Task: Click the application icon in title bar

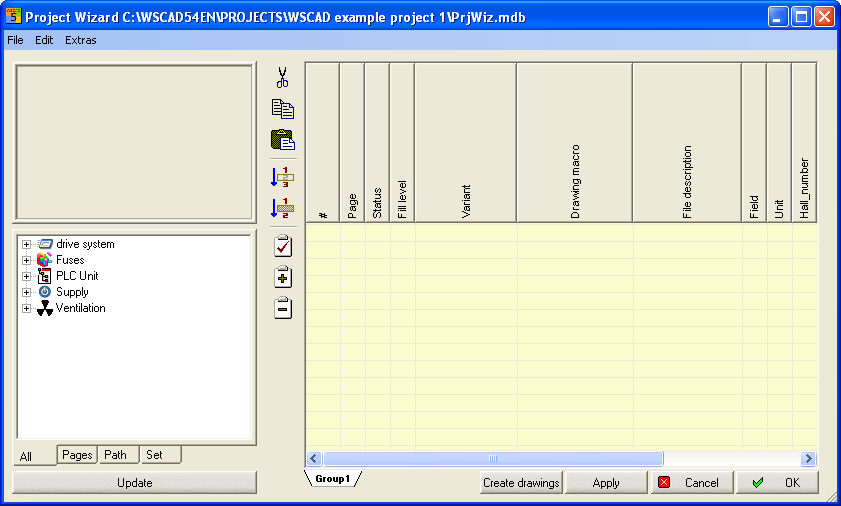Action: point(13,16)
